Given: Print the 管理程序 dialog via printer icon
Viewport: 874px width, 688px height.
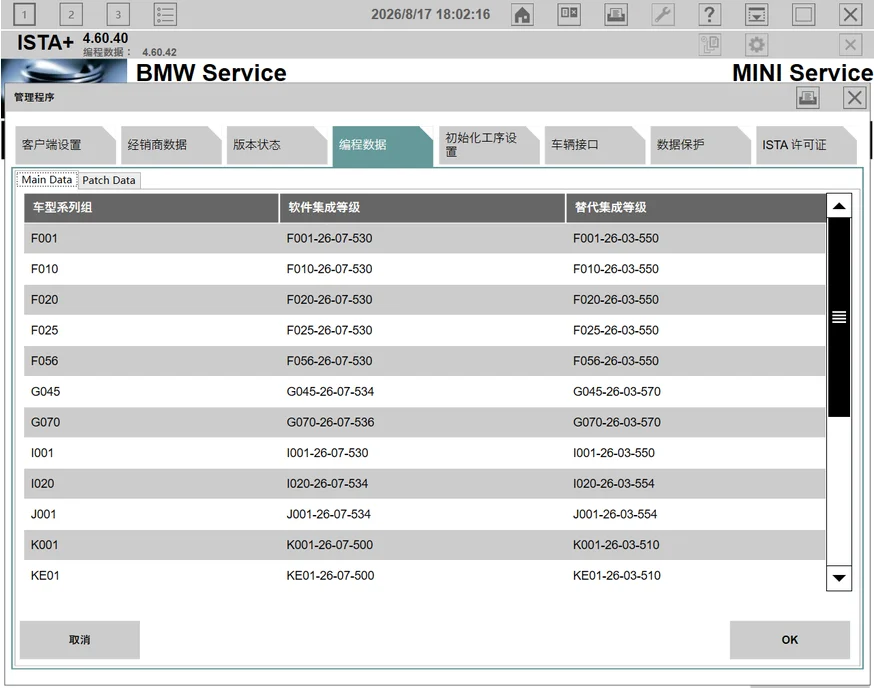Looking at the screenshot, I should point(808,98).
